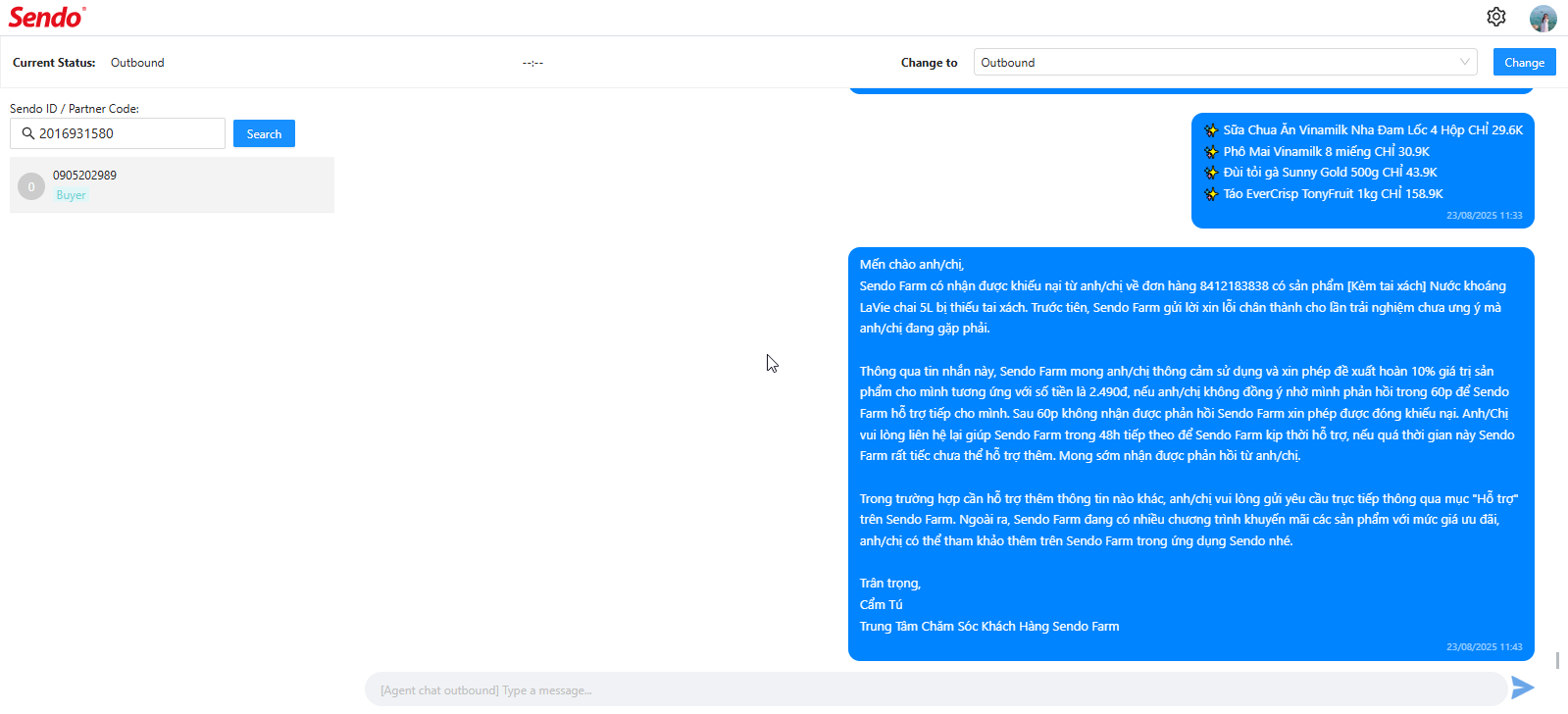
Task: Focus the Sendo ID / Partner Code field
Action: coord(118,133)
